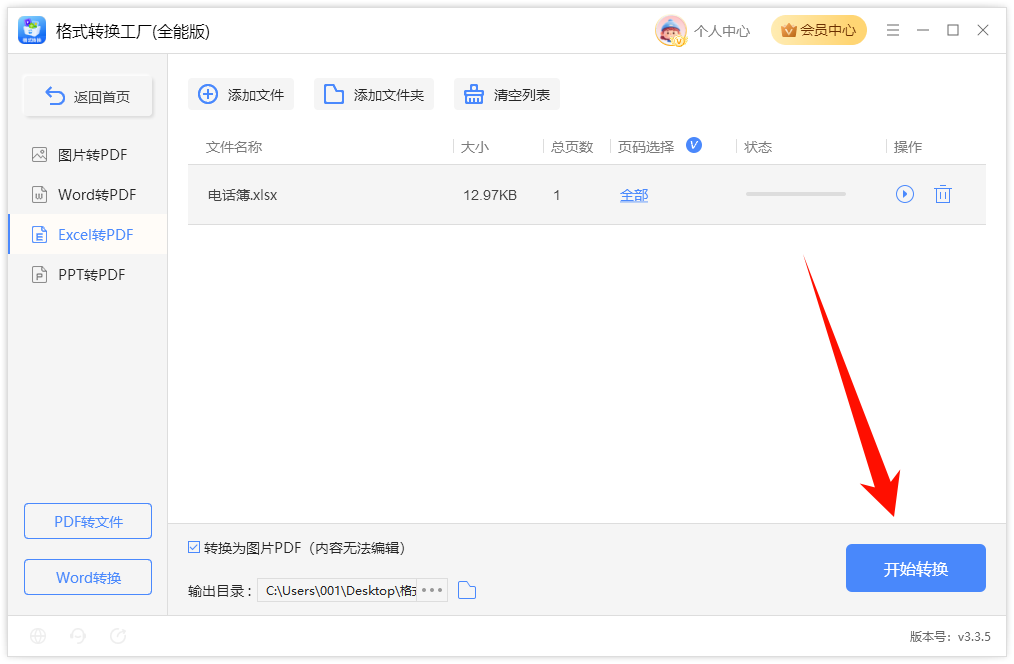1014x664 pixels.
Task: Click the 开始转换 start conversion button
Action: pyautogui.click(x=916, y=568)
